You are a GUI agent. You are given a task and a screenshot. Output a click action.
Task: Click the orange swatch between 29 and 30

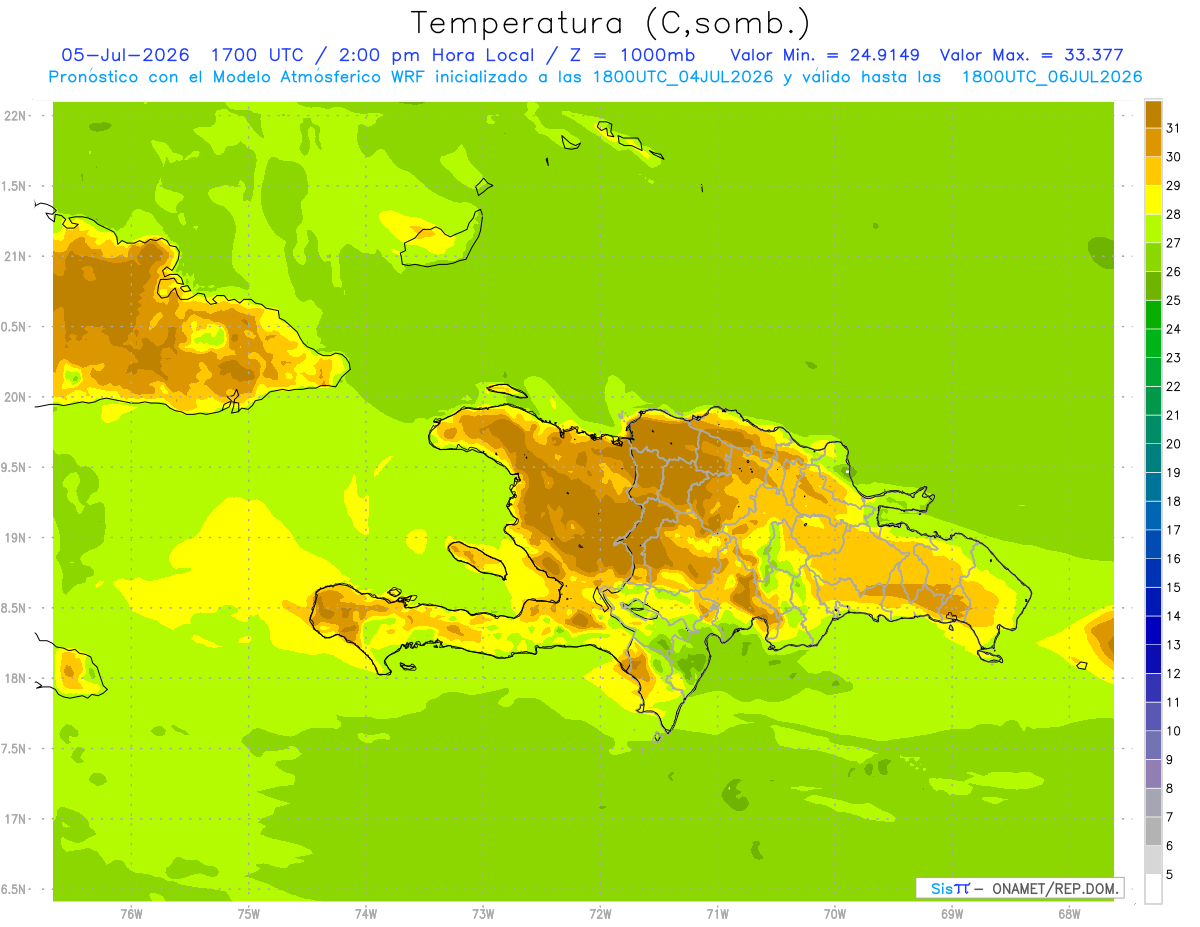pos(1153,172)
